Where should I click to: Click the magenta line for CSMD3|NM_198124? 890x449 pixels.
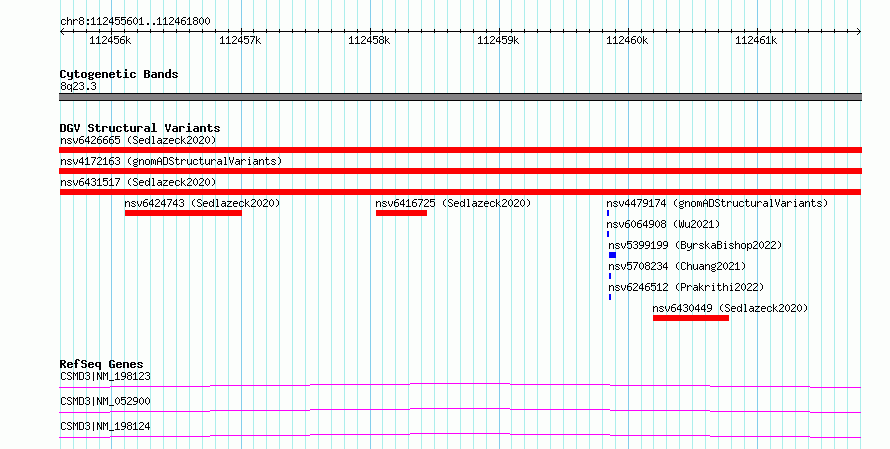coord(460,435)
